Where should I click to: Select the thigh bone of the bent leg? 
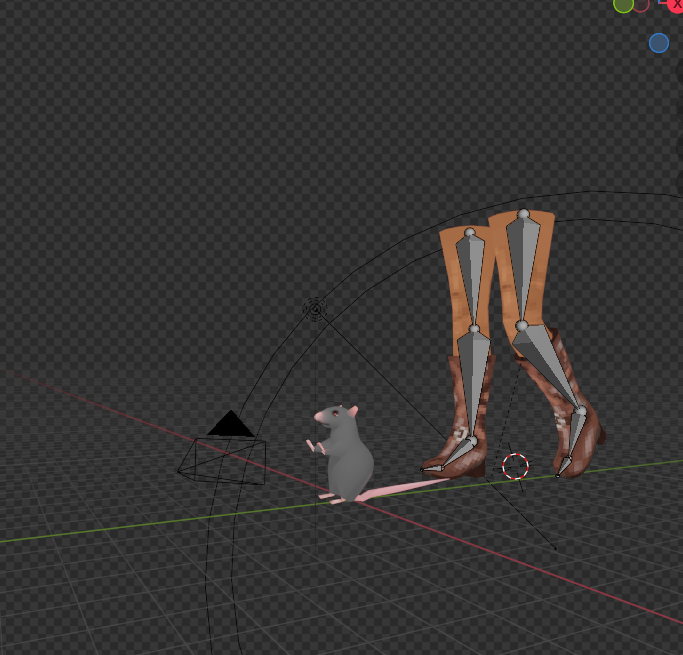point(523,269)
